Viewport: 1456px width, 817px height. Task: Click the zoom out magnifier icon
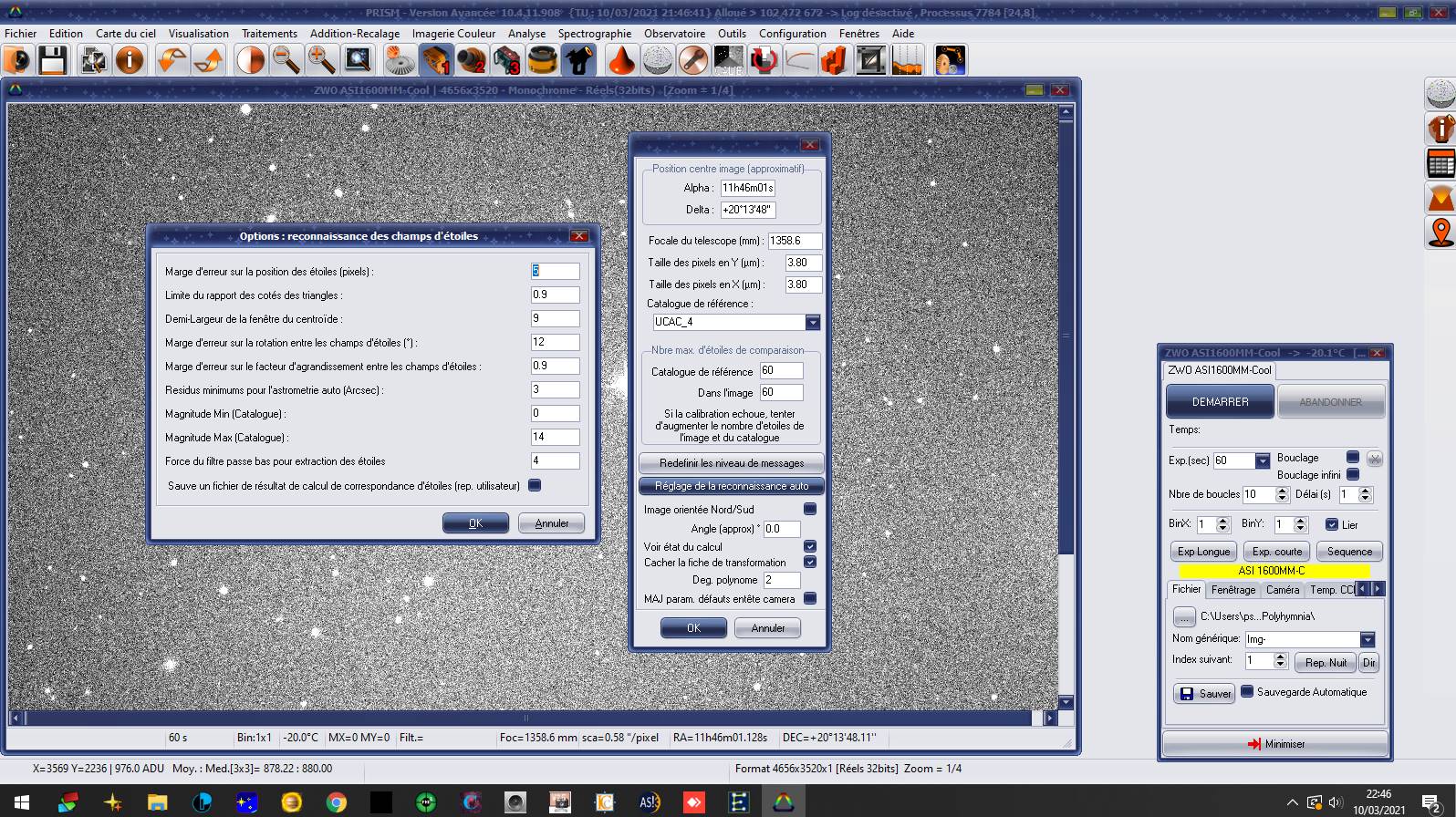(286, 61)
